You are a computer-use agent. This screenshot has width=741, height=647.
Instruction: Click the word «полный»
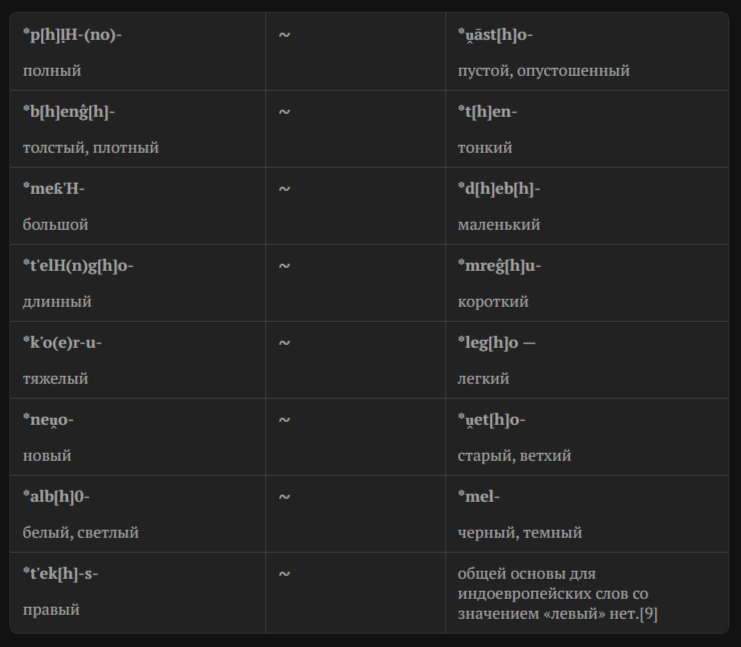point(52,71)
